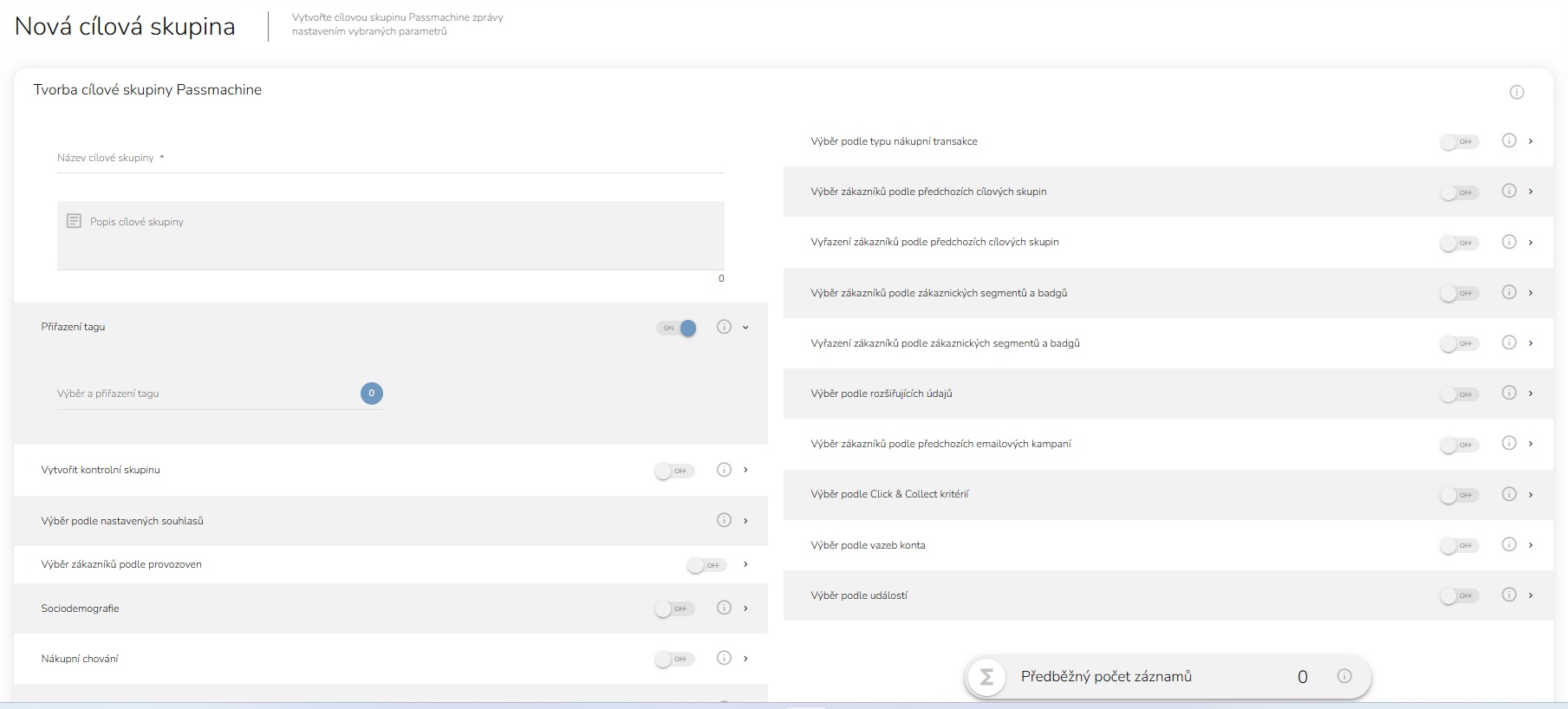Show info for Předběžný počet záznamů
Screen dimensions: 1568x709
point(1344,676)
